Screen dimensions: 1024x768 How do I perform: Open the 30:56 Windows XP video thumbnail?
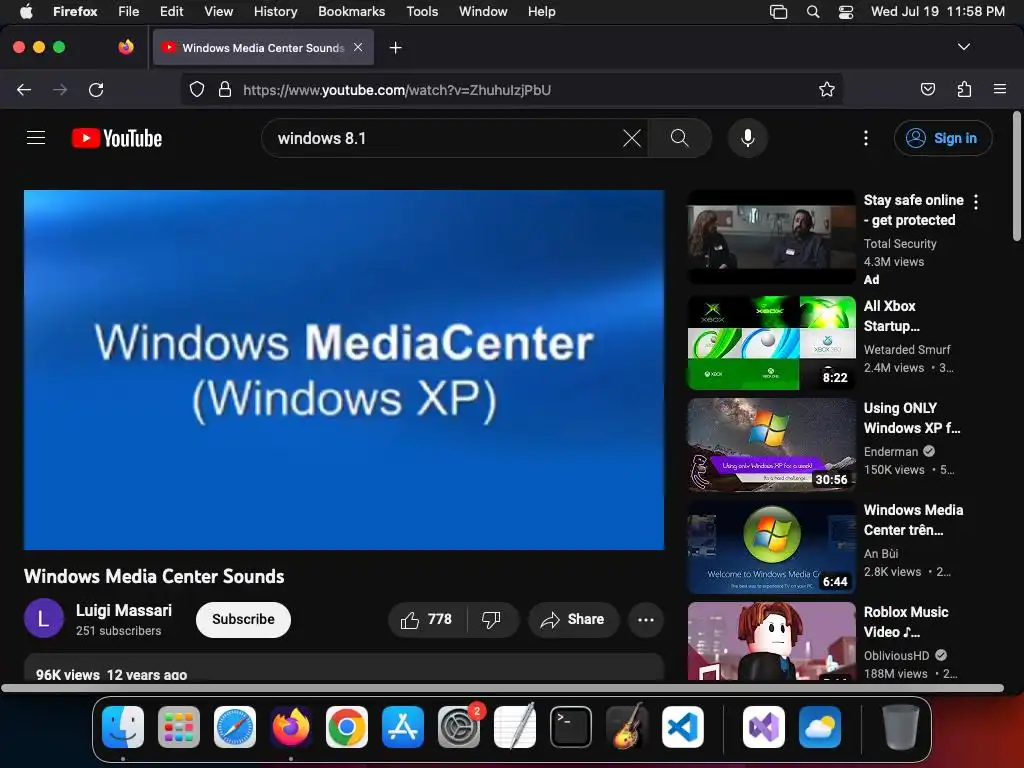(771, 445)
